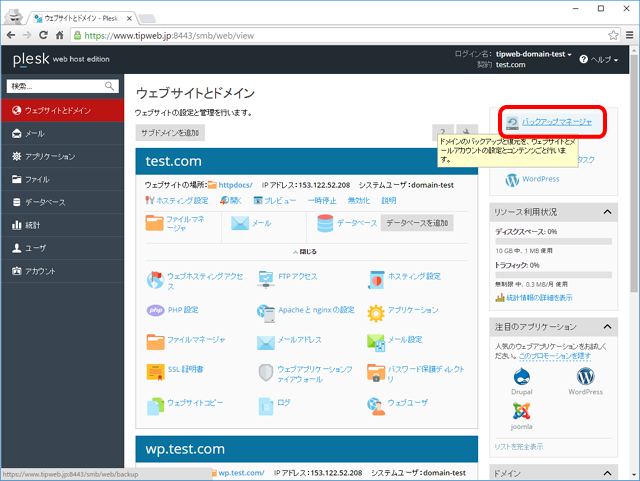Collapse the section with 閉じる
The image size is (640, 481).
coord(305,252)
